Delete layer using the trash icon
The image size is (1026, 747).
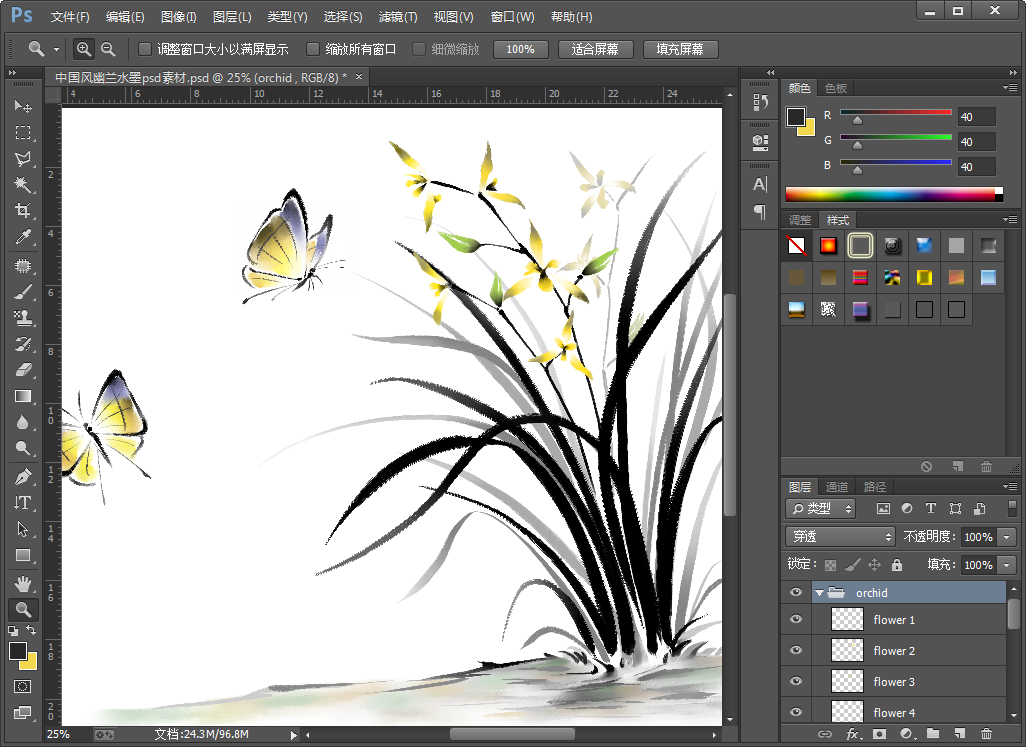(986, 734)
